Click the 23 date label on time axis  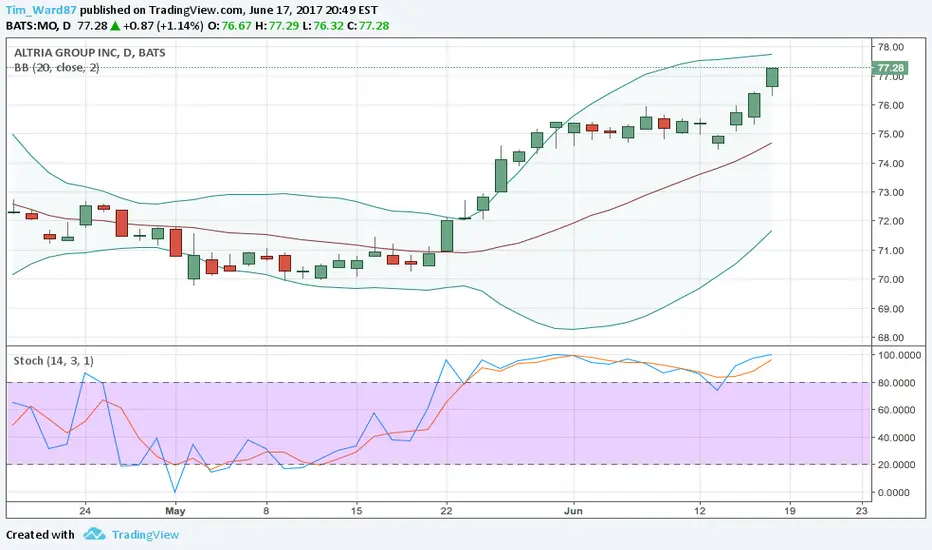[861, 510]
